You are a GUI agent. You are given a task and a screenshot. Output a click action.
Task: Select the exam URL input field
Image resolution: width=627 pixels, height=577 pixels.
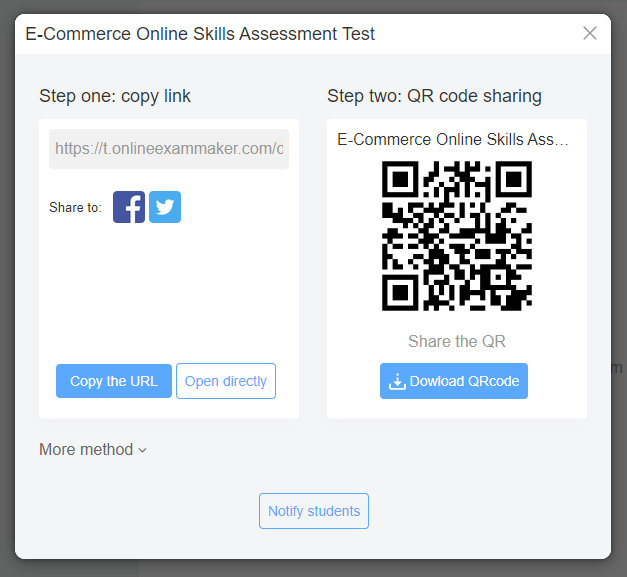click(169, 149)
